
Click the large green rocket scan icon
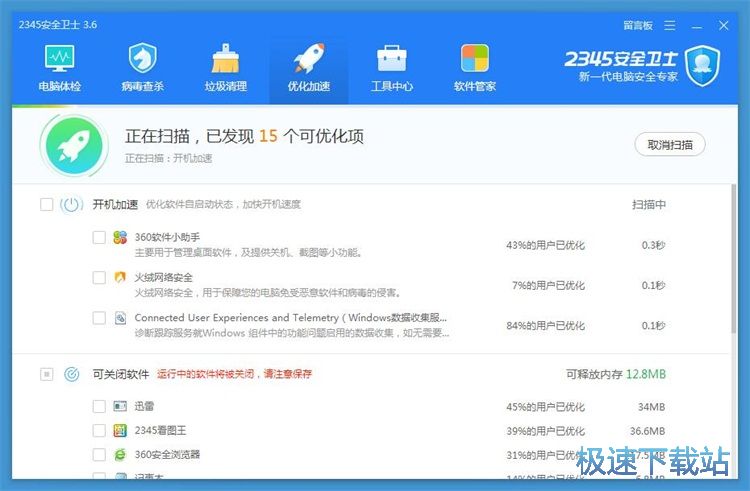click(74, 145)
